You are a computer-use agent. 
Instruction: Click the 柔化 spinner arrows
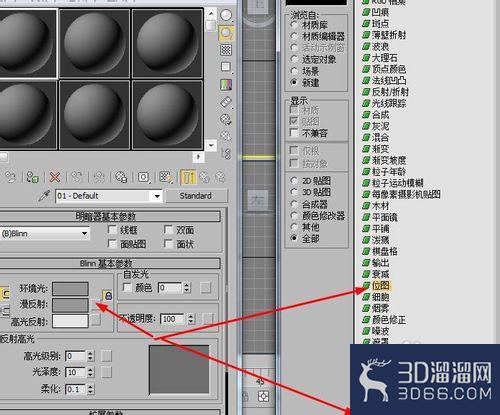(91, 389)
